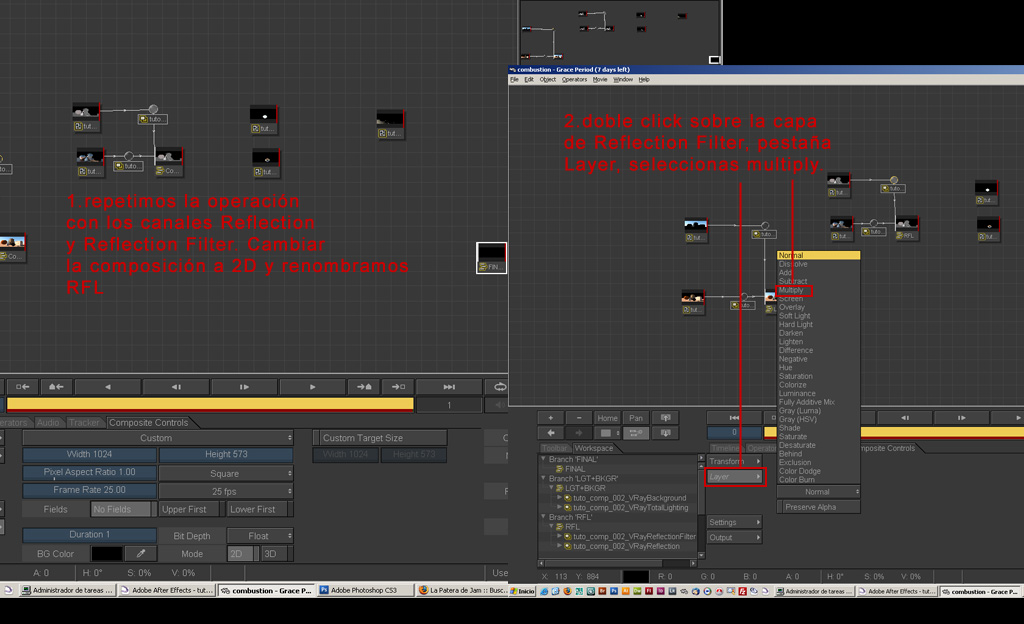The image size is (1024, 624).
Task: Step one frame forward in left transport
Action: click(x=244, y=387)
